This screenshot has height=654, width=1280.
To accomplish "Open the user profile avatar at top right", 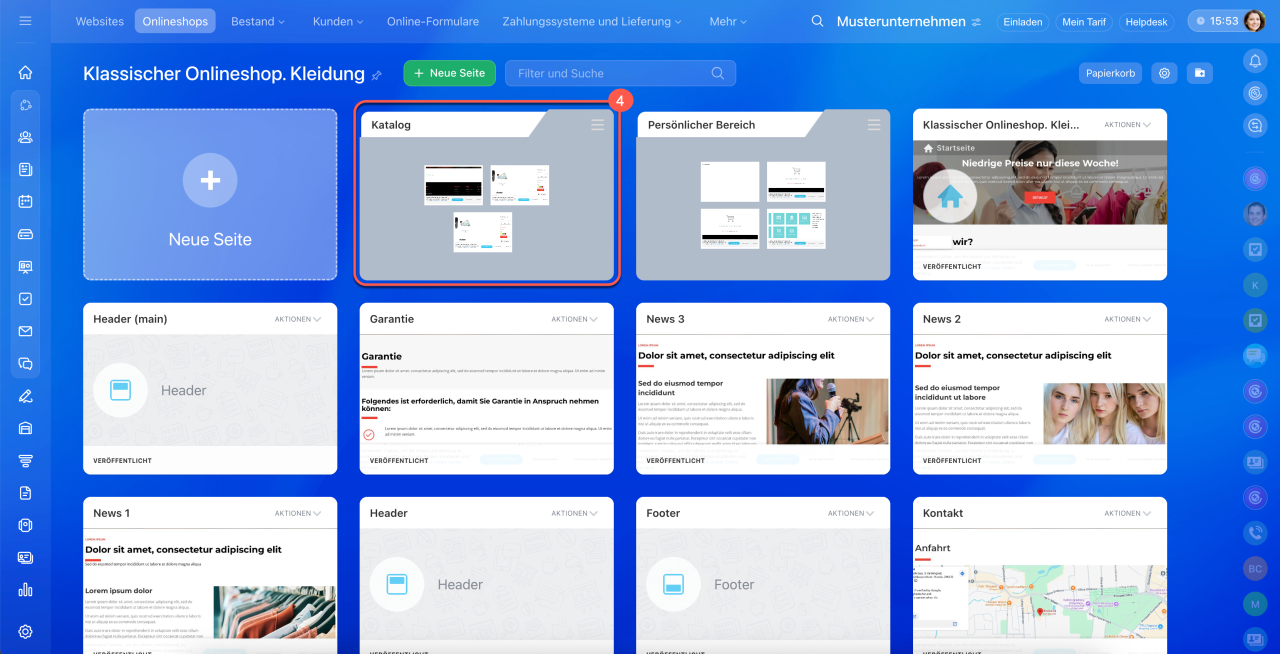I will [1255, 21].
